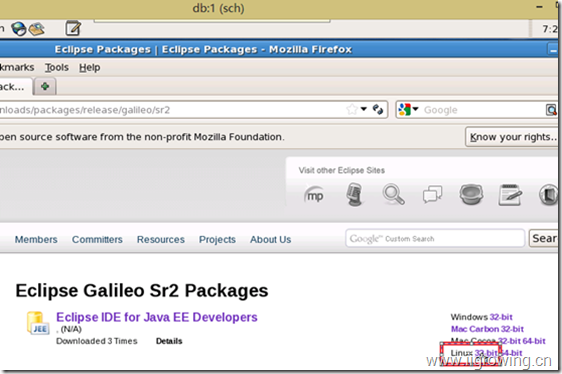Open the Projects navigation link
The height and width of the screenshot is (374, 562).
click(x=217, y=239)
